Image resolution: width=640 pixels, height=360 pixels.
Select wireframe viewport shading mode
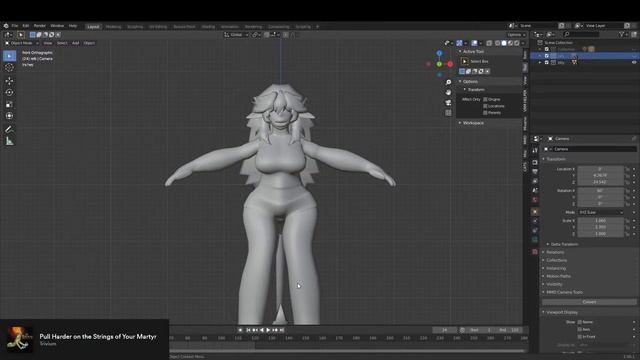tap(498, 43)
